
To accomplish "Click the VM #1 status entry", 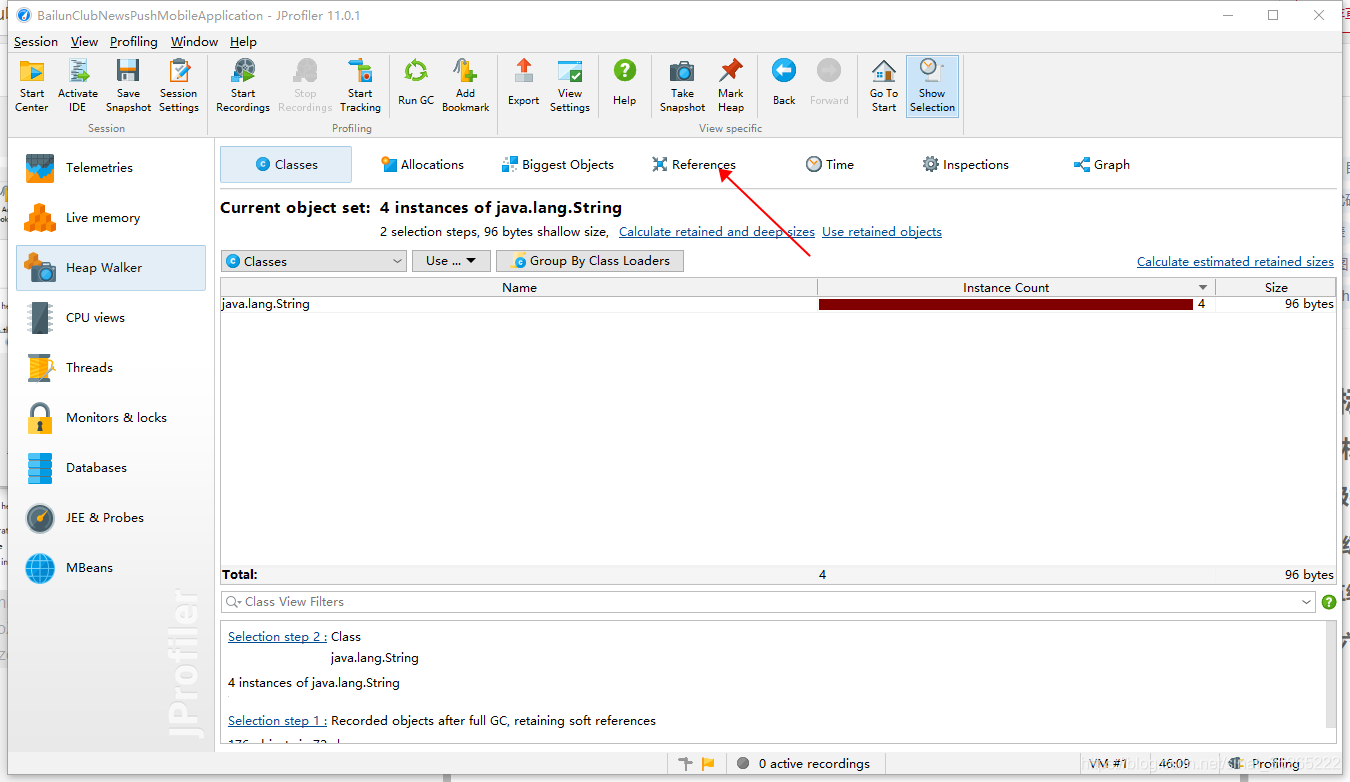I will (1108, 764).
